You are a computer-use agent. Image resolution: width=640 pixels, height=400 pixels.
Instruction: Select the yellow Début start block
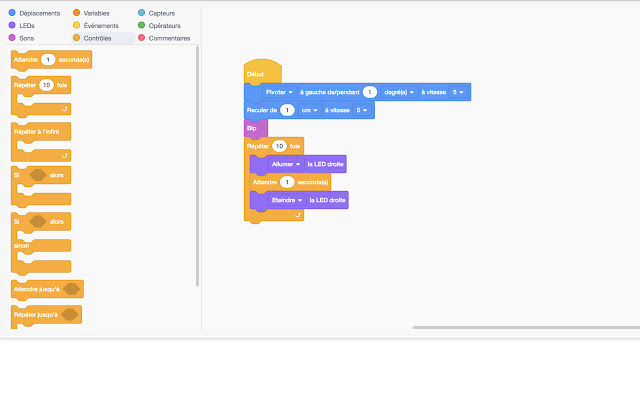tap(262, 71)
